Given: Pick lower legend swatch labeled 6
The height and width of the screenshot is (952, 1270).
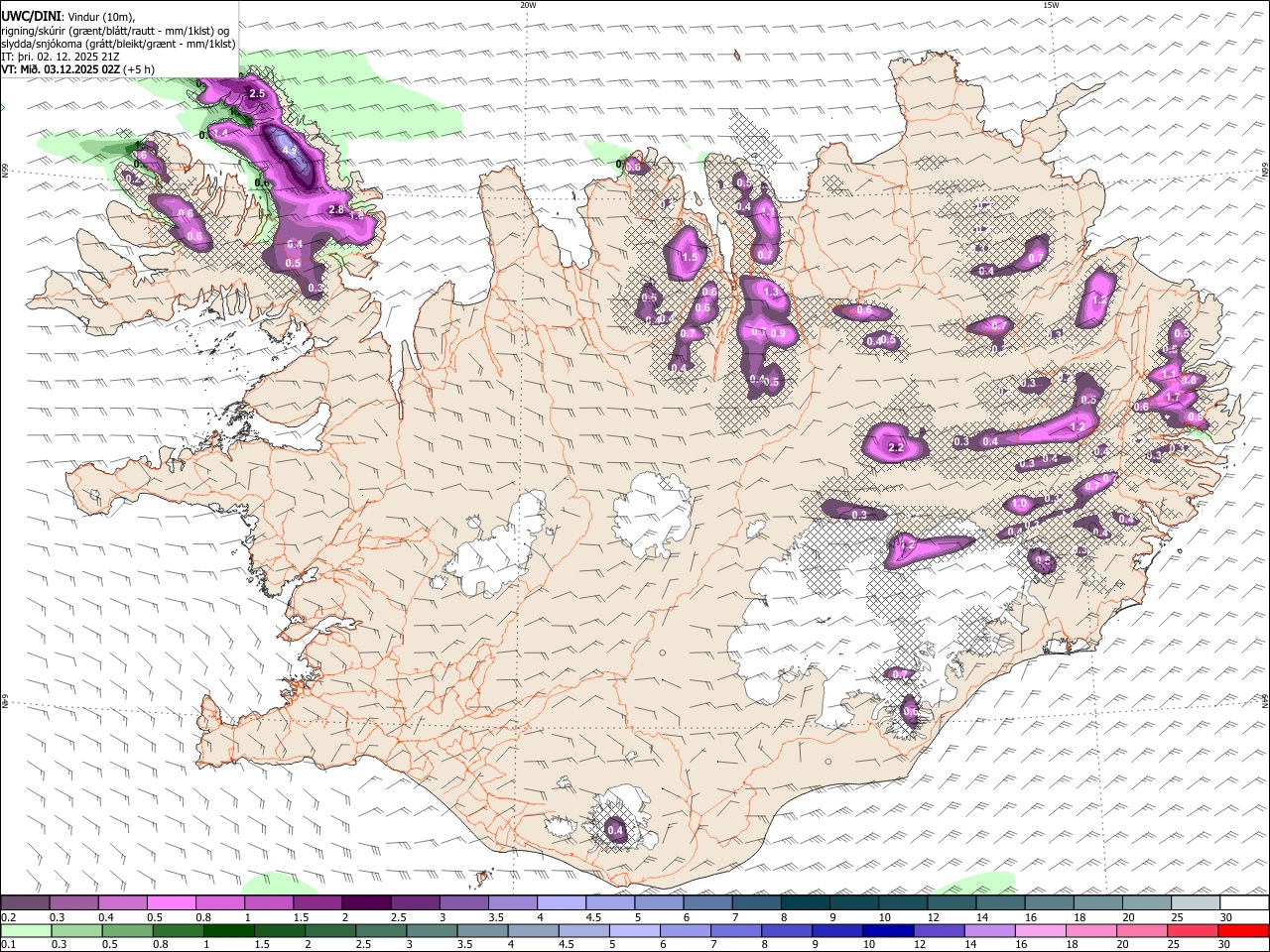Looking at the screenshot, I should (685, 930).
